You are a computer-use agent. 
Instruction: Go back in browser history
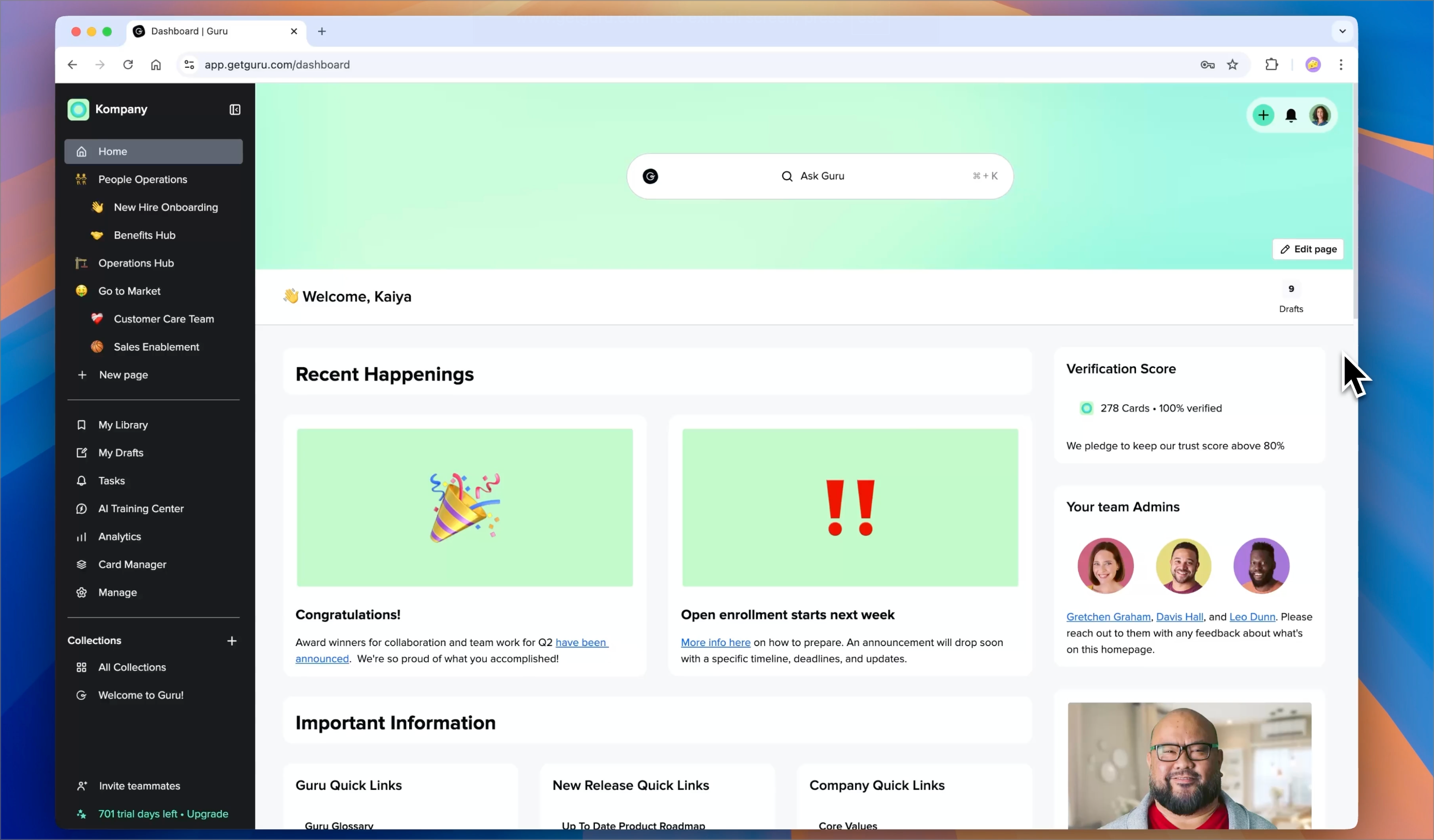pyautogui.click(x=72, y=65)
